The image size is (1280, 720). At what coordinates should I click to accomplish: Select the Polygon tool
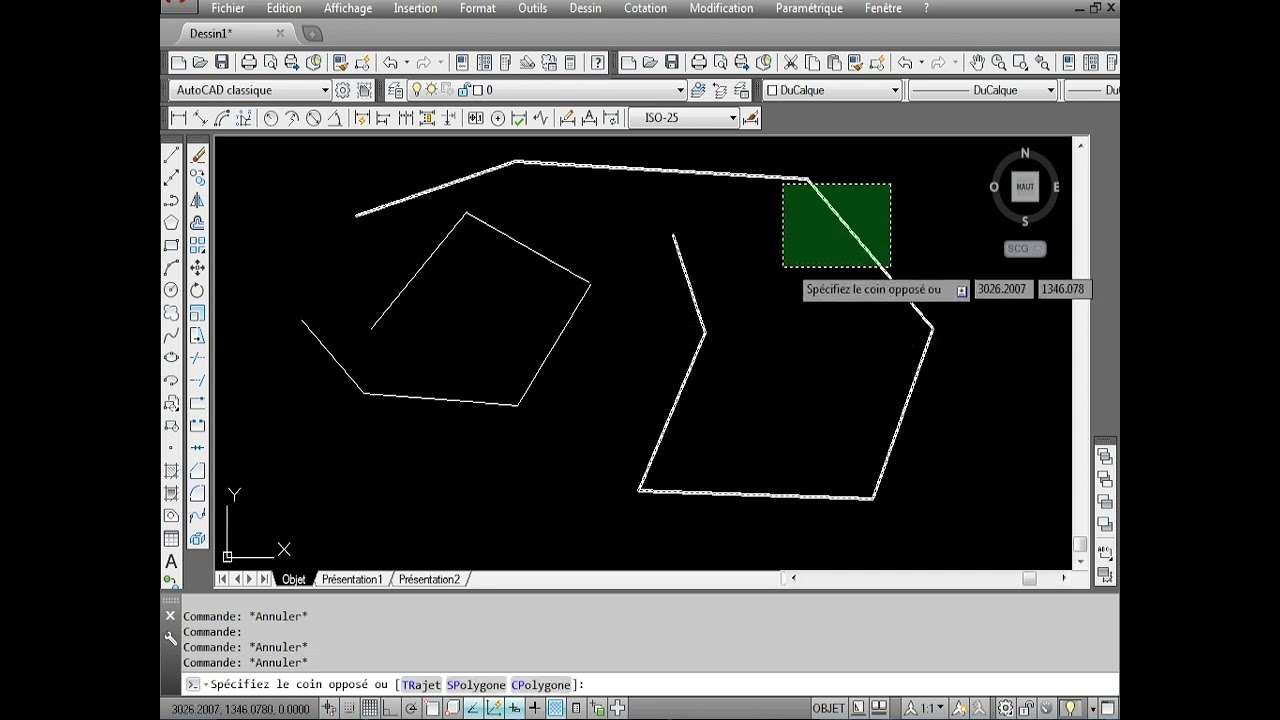pos(171,222)
